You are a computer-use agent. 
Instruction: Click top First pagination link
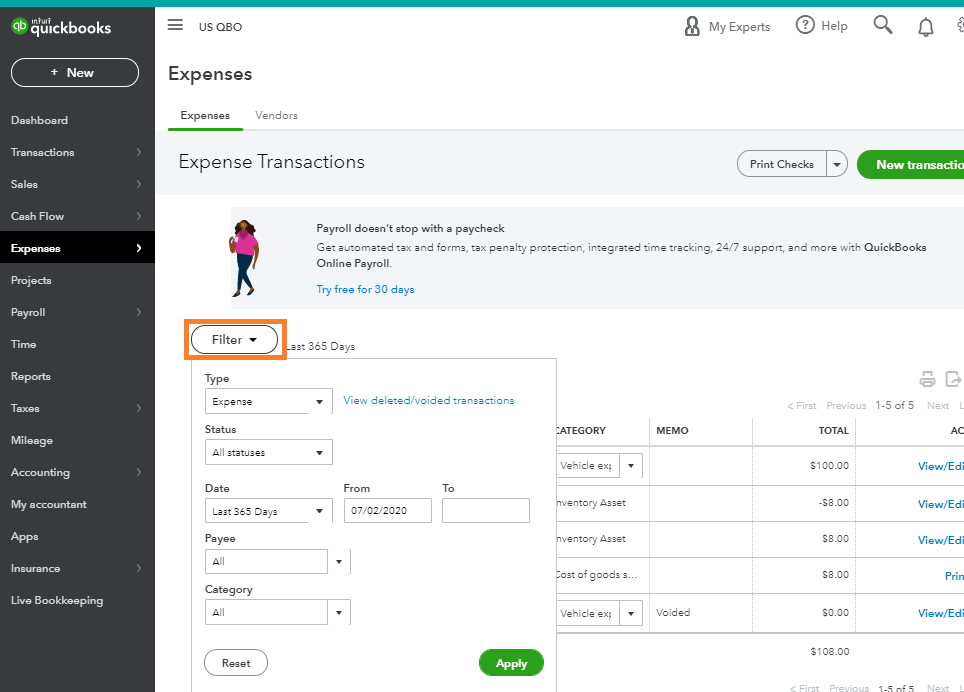802,406
